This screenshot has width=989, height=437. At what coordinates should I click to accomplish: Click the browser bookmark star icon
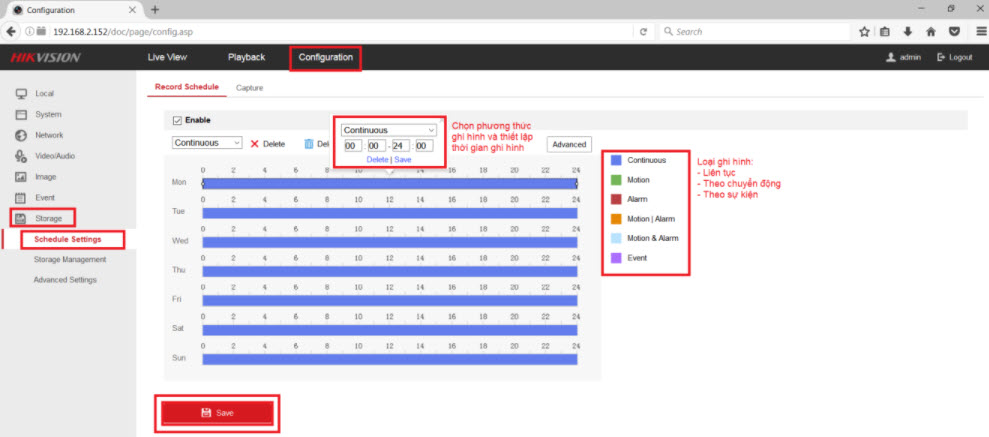point(864,32)
